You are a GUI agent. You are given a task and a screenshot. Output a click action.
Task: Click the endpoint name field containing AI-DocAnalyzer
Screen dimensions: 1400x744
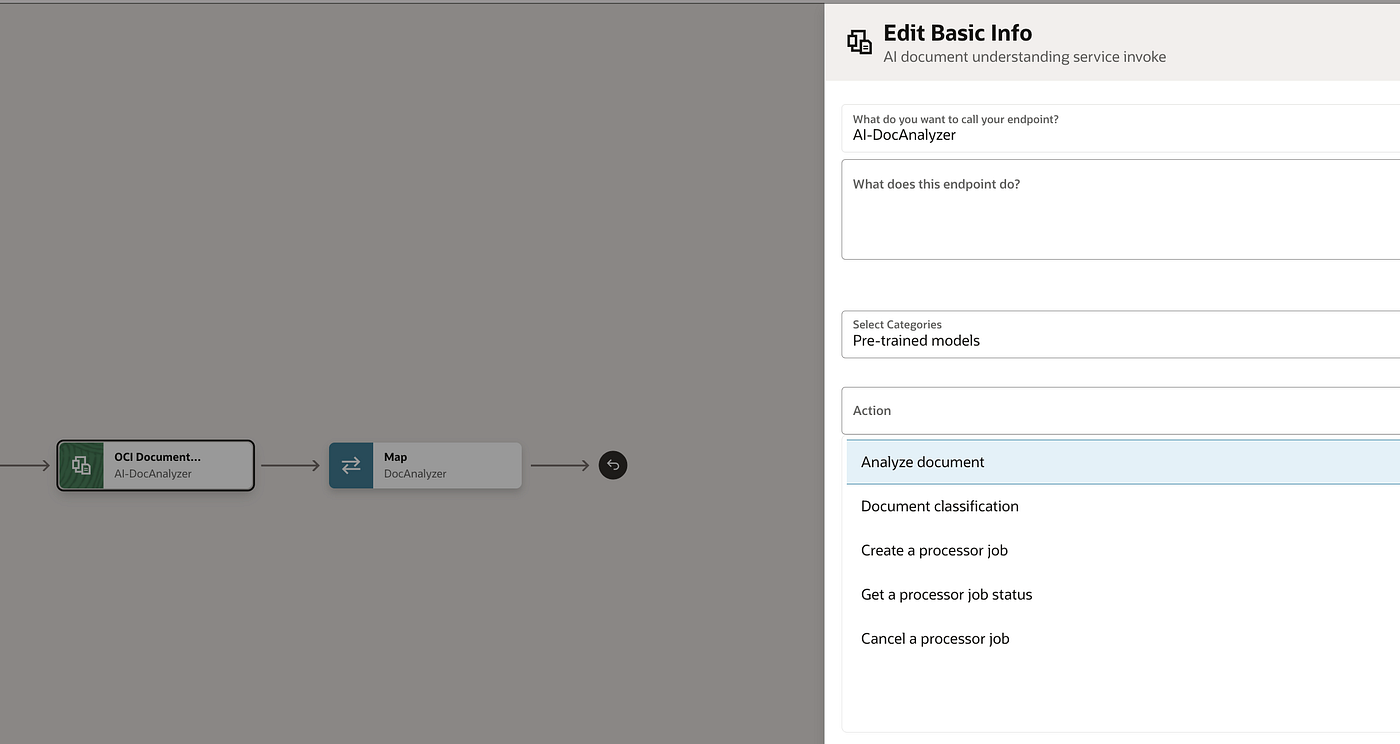click(x=1120, y=128)
